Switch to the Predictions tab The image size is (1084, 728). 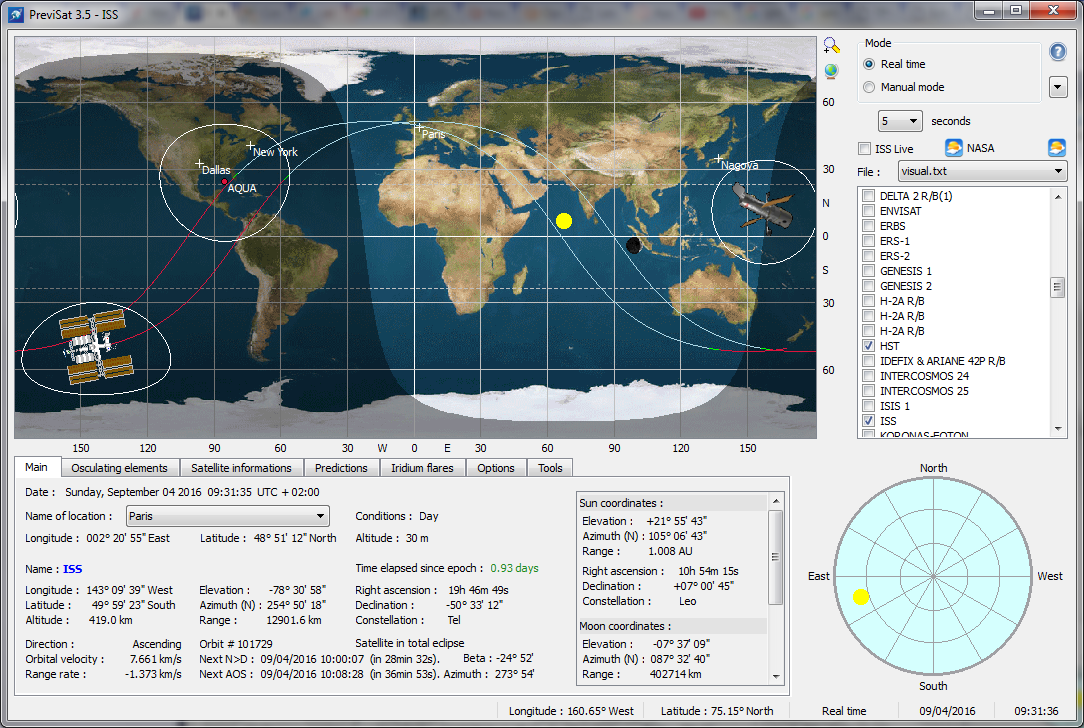tap(342, 468)
